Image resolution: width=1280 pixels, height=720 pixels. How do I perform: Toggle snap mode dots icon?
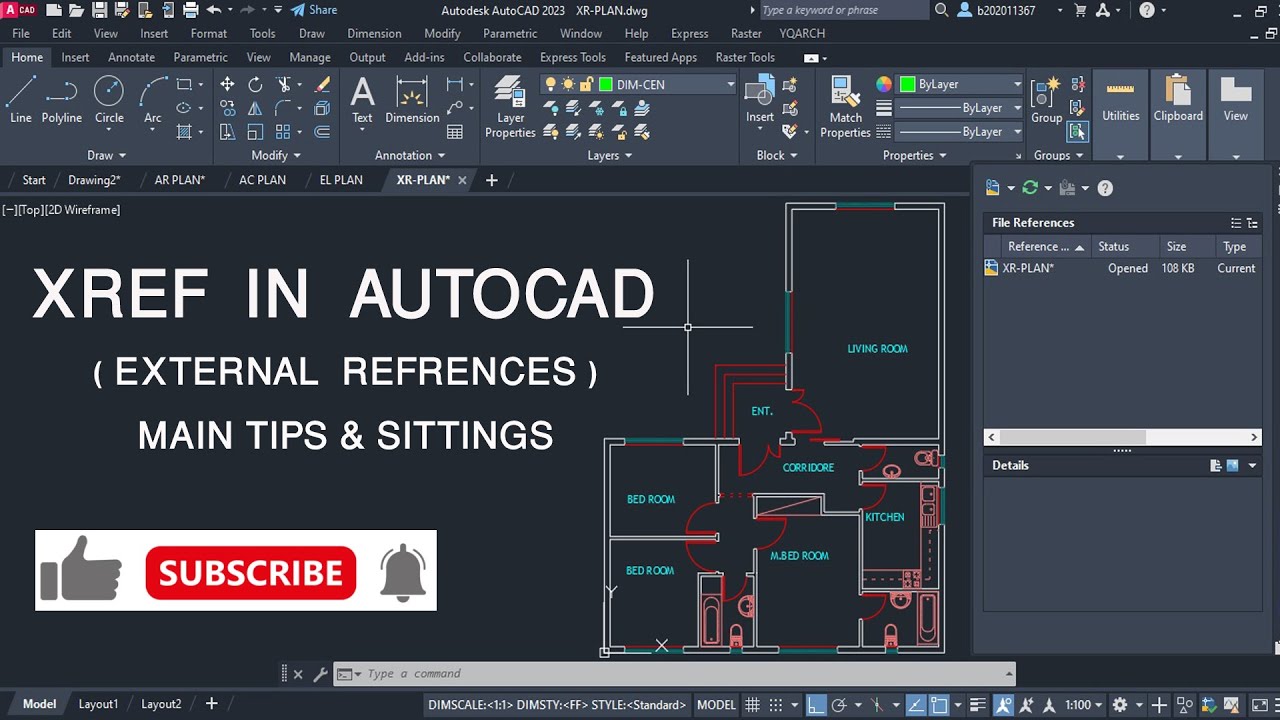pyautogui.click(x=776, y=705)
